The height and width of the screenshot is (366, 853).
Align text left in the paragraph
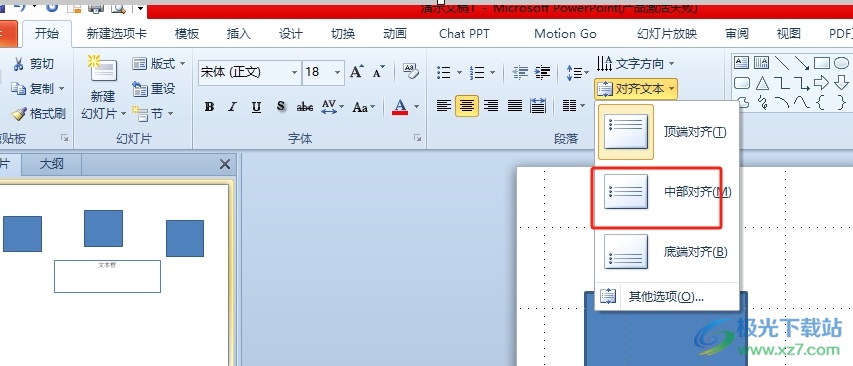tap(444, 106)
